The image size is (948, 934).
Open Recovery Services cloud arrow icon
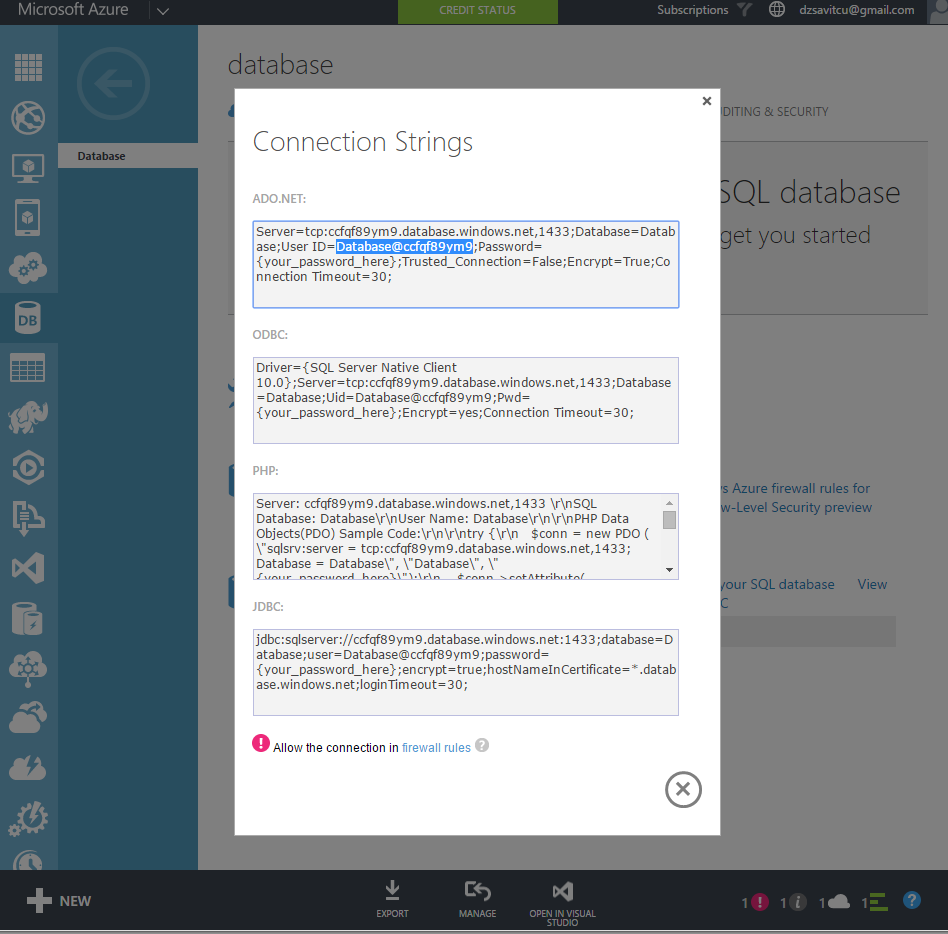point(28,718)
